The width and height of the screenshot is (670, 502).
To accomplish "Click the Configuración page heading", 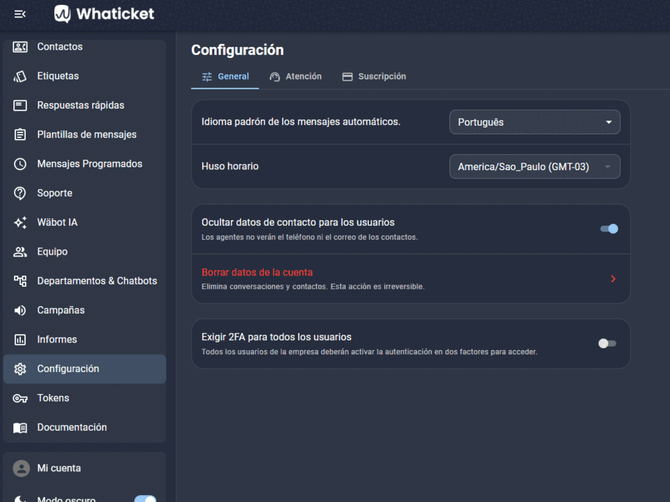I will [x=237, y=50].
